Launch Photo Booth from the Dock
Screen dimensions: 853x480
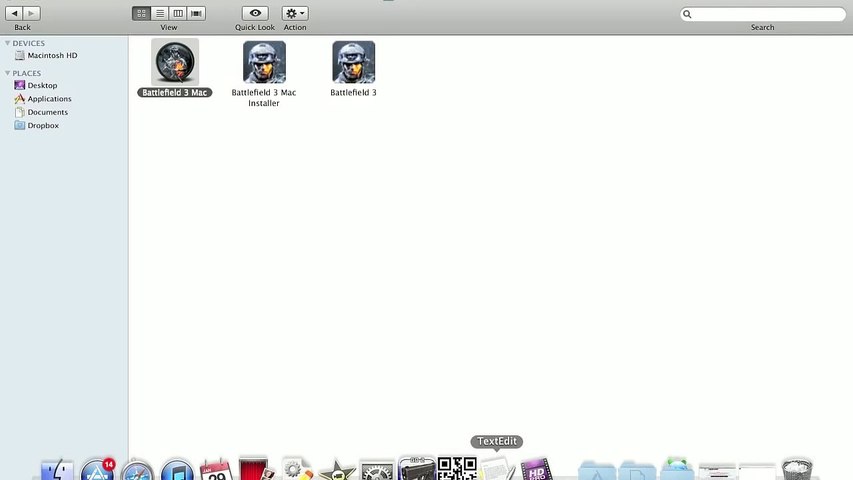pos(256,470)
